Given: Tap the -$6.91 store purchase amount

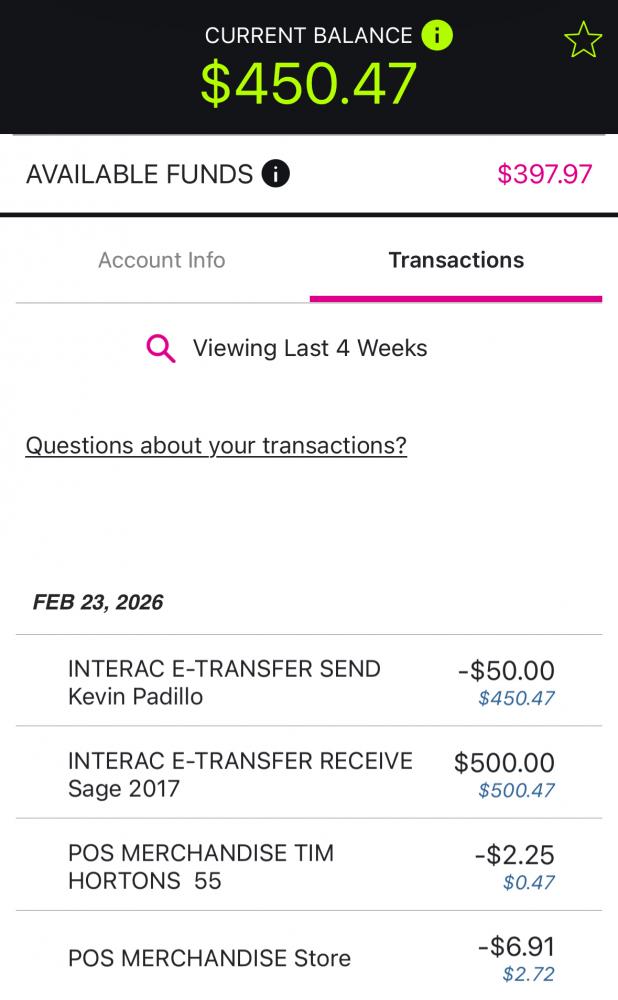Looking at the screenshot, I should click(x=516, y=946).
